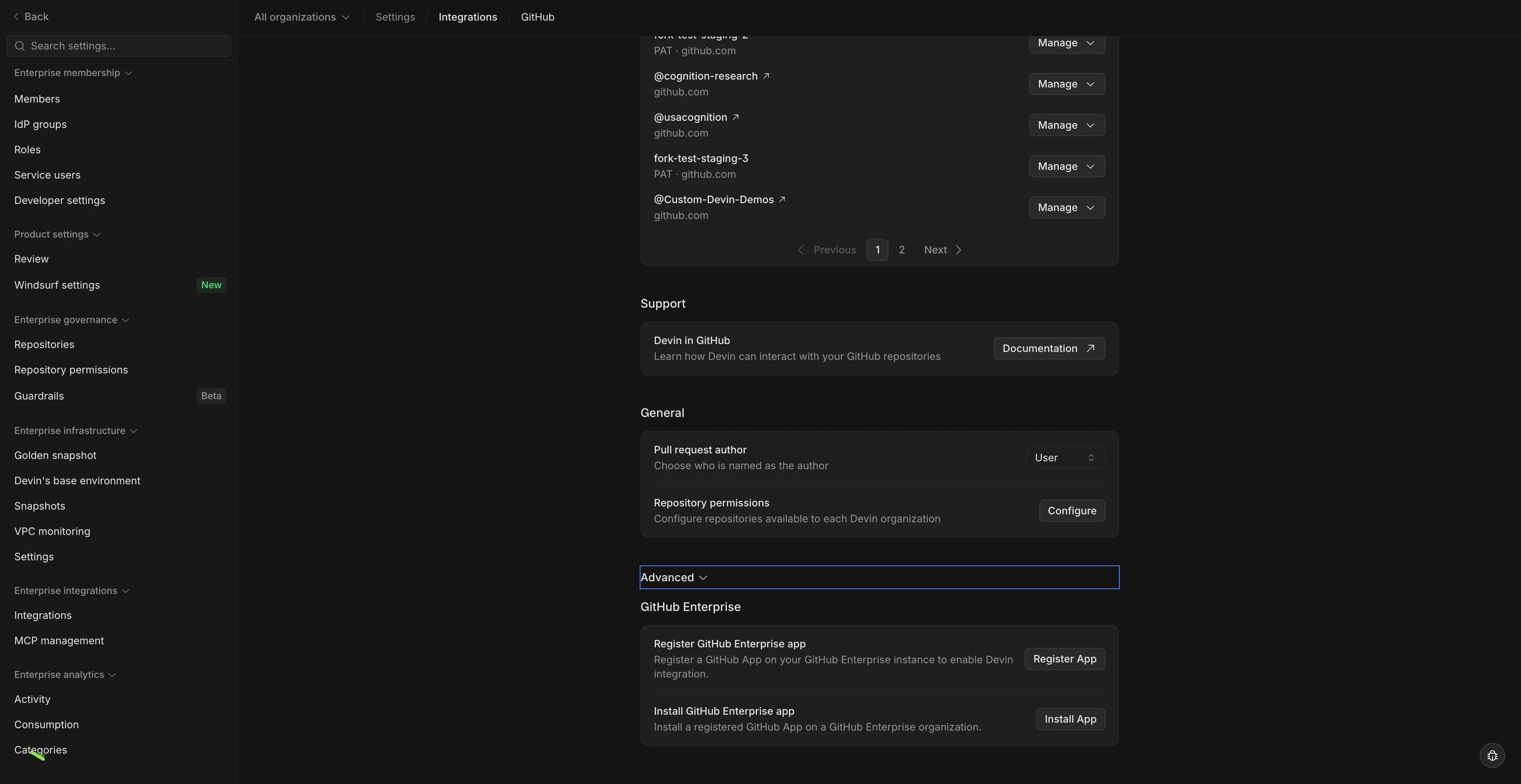
Task: Click the Configure button
Action: [1072, 511]
